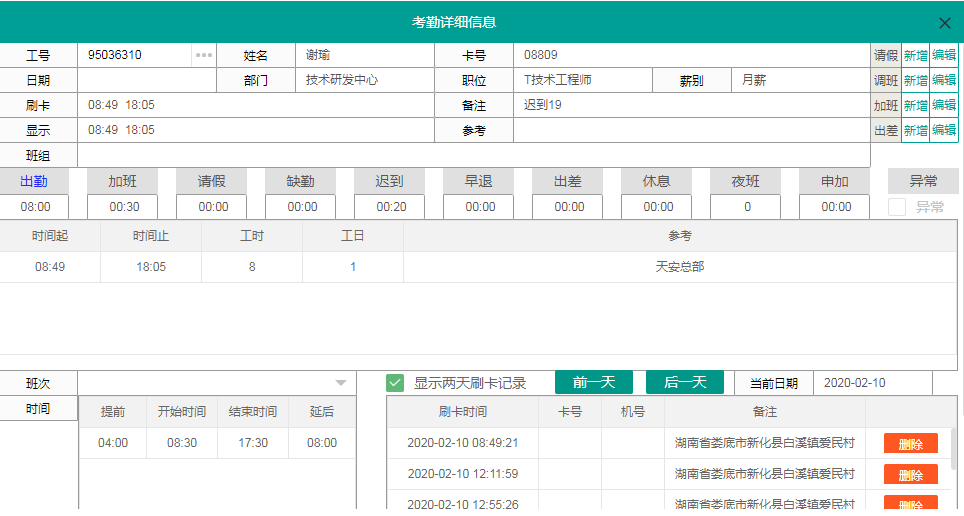Click the 加班 hours field showing 00:30

[x=124, y=207]
